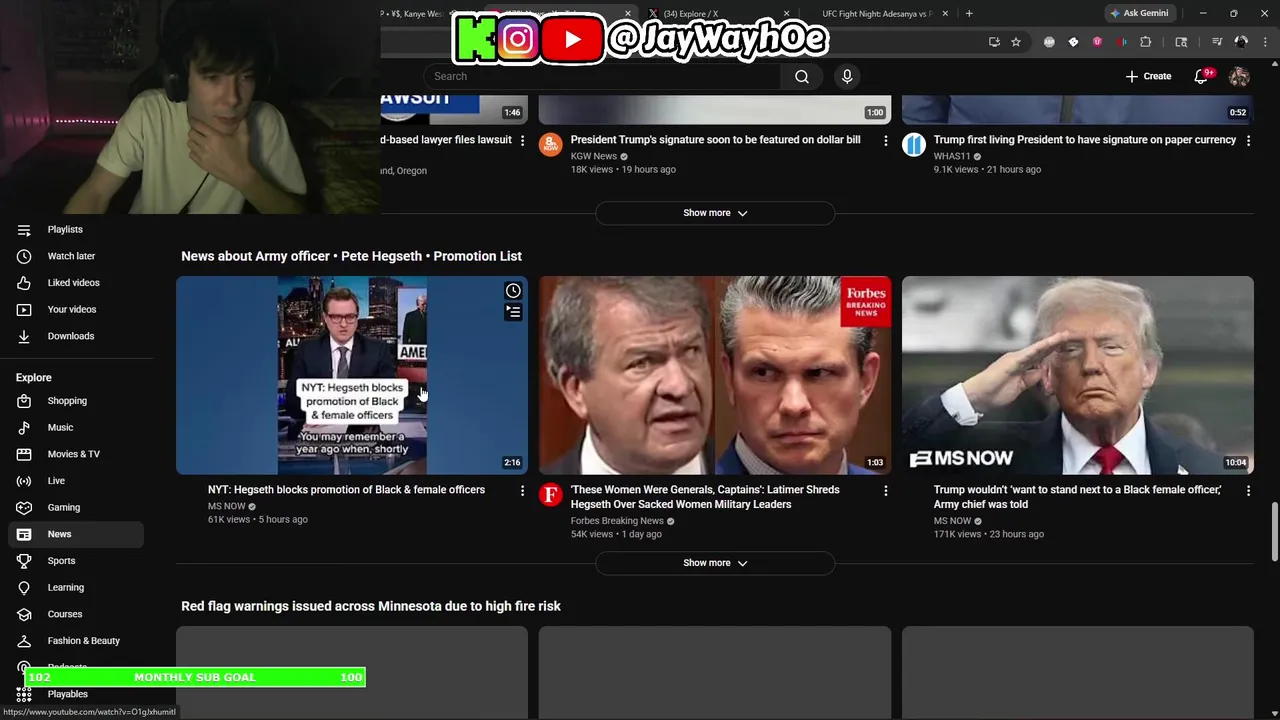
Task: Open the browser extensions puzzle icon
Action: pyautogui.click(x=1146, y=42)
